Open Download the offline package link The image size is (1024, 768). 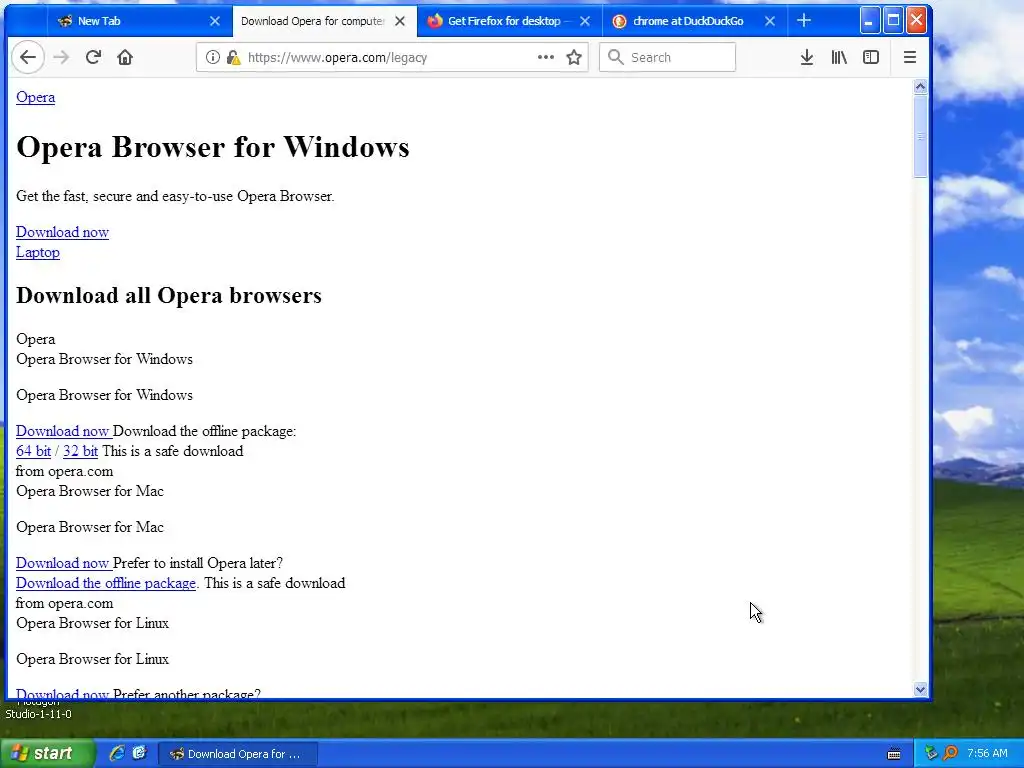click(106, 583)
